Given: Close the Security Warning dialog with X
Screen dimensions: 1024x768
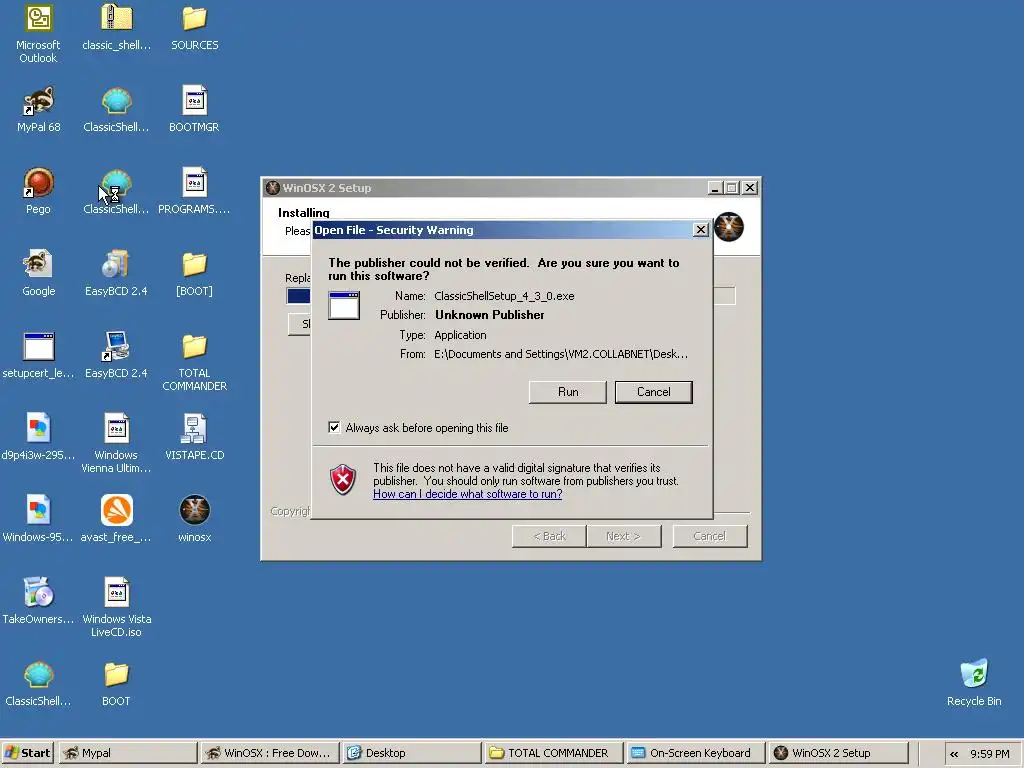Looking at the screenshot, I should click(x=701, y=230).
